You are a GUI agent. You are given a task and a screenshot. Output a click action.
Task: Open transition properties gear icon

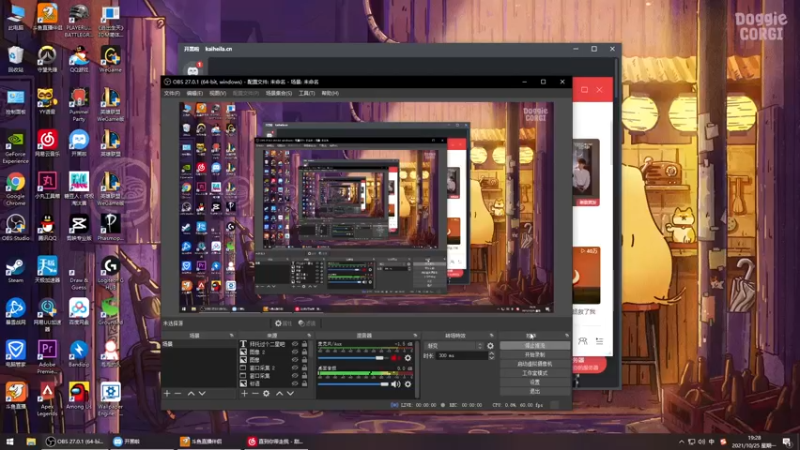(x=490, y=345)
